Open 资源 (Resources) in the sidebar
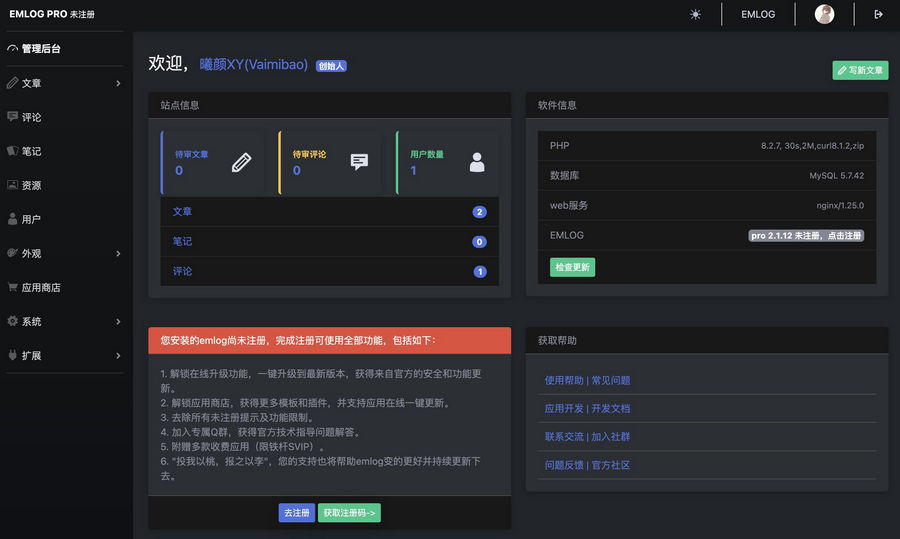The height and width of the screenshot is (539, 900). coord(32,185)
